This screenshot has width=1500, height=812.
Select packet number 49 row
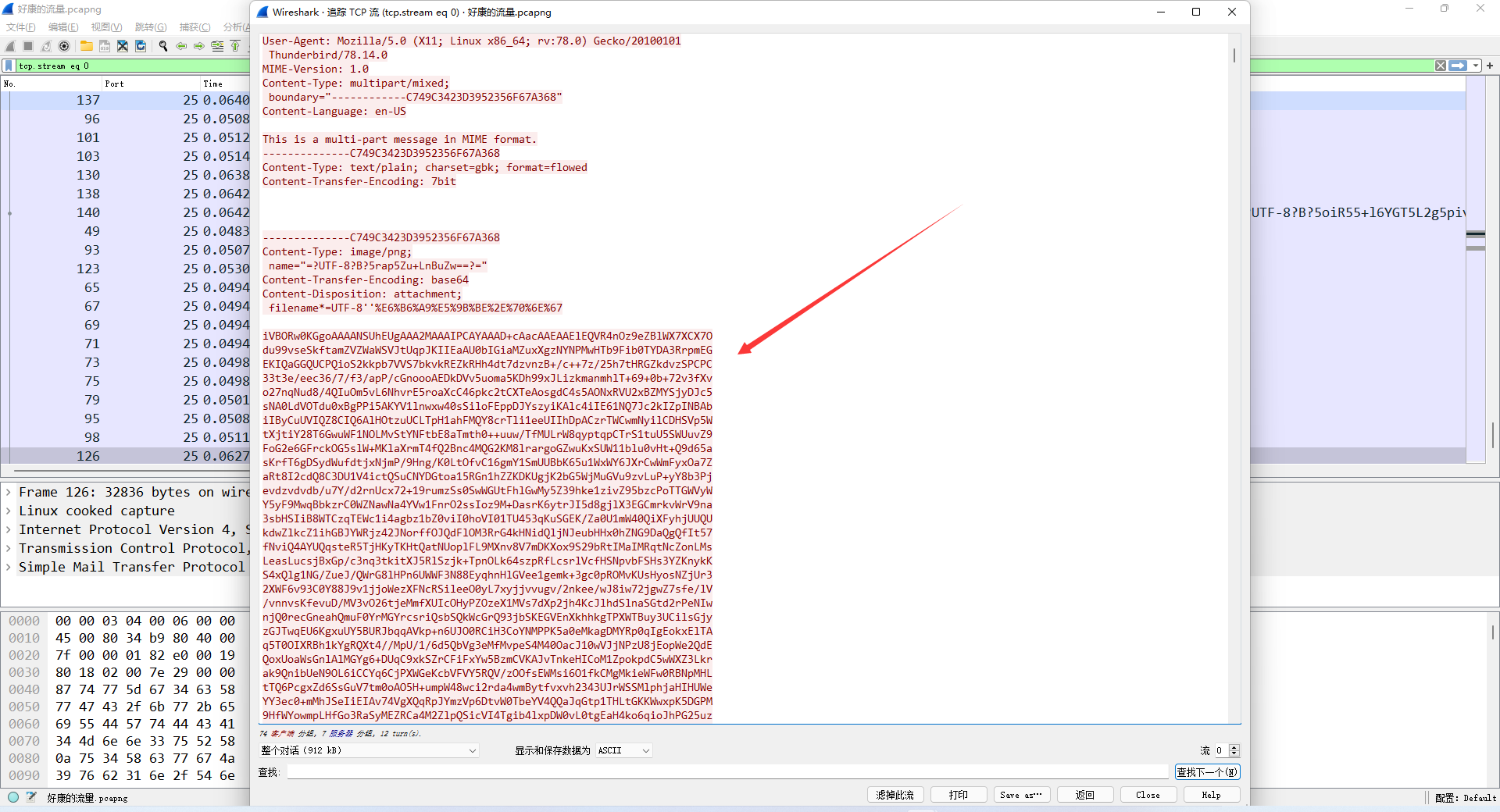(x=125, y=231)
